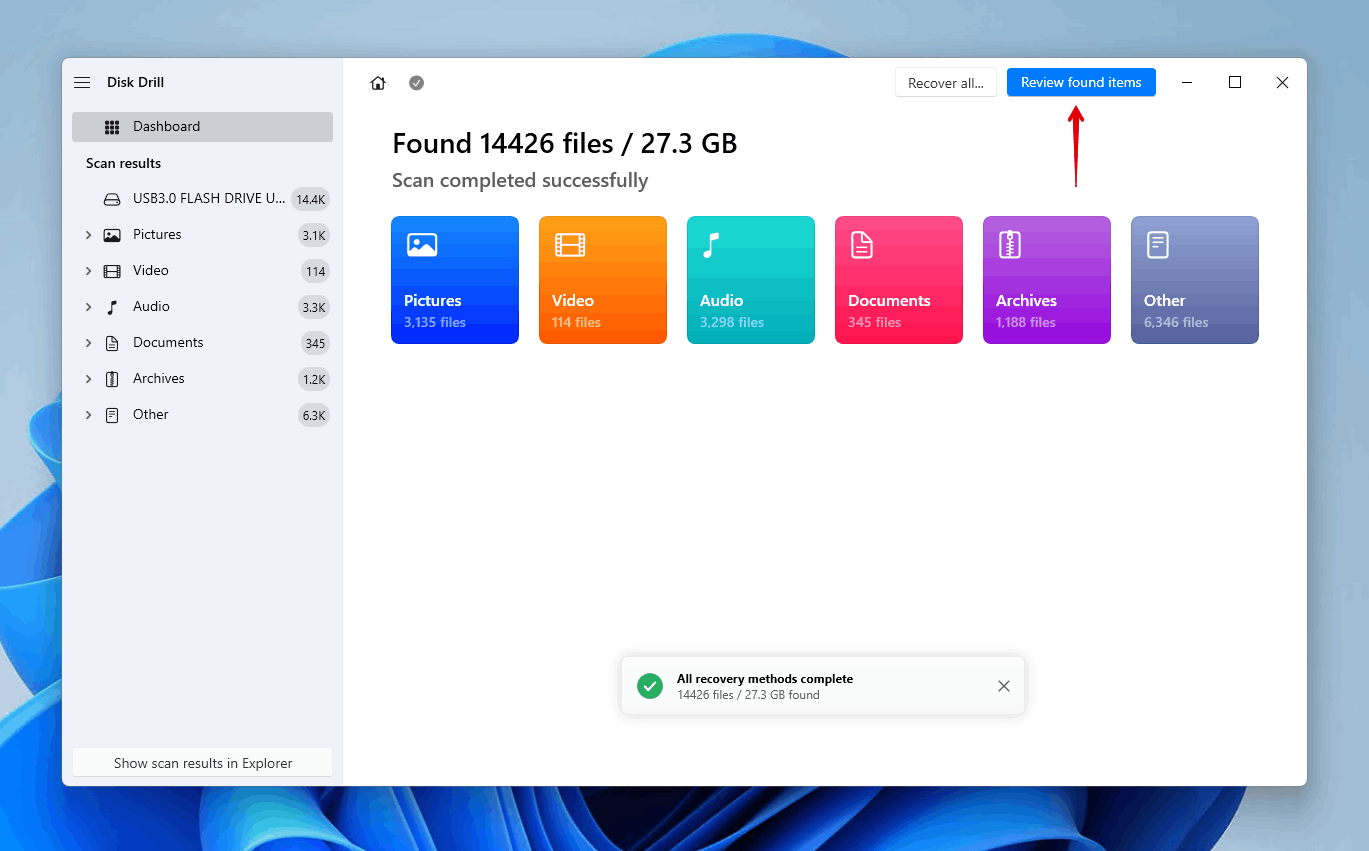The width and height of the screenshot is (1369, 851).
Task: Expand the Video tree node
Action: pos(88,271)
